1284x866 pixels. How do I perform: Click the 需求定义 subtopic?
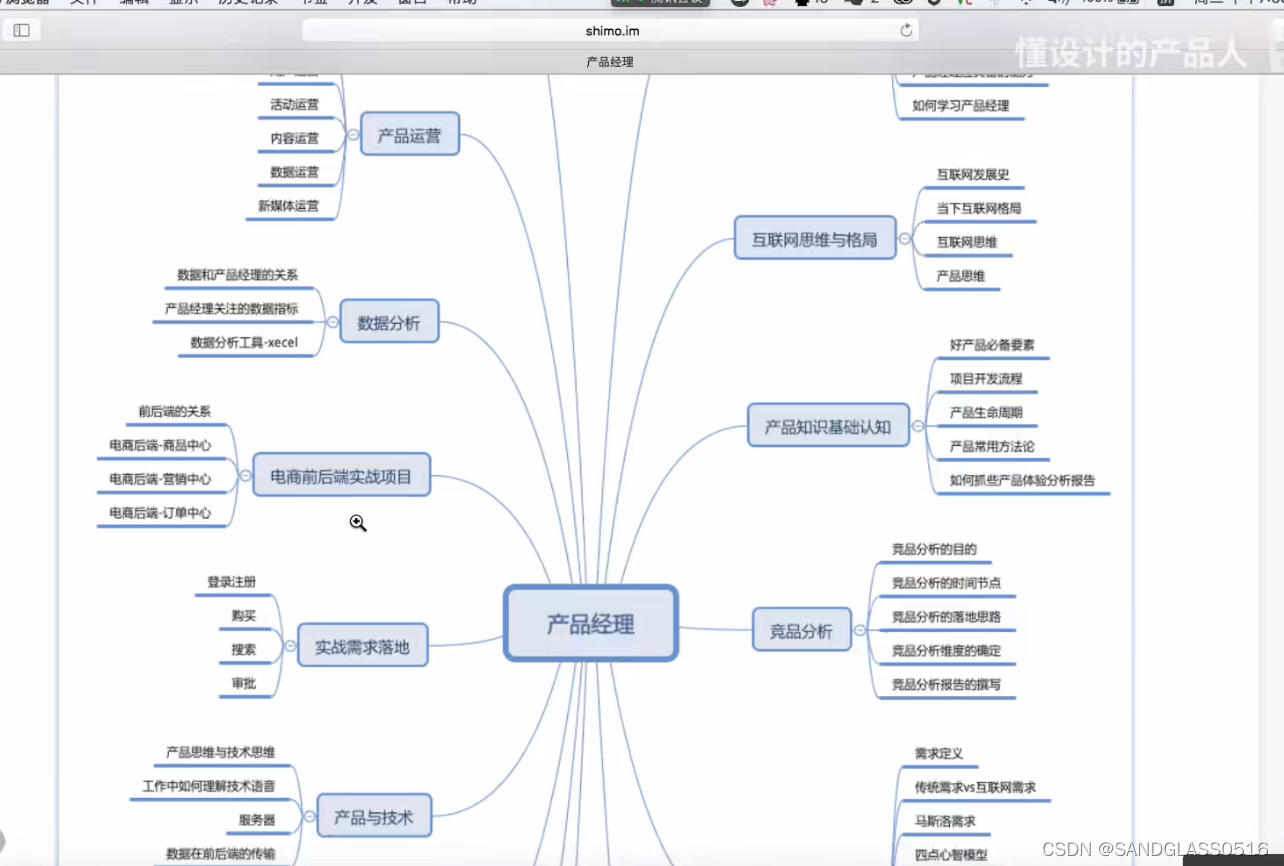click(938, 753)
